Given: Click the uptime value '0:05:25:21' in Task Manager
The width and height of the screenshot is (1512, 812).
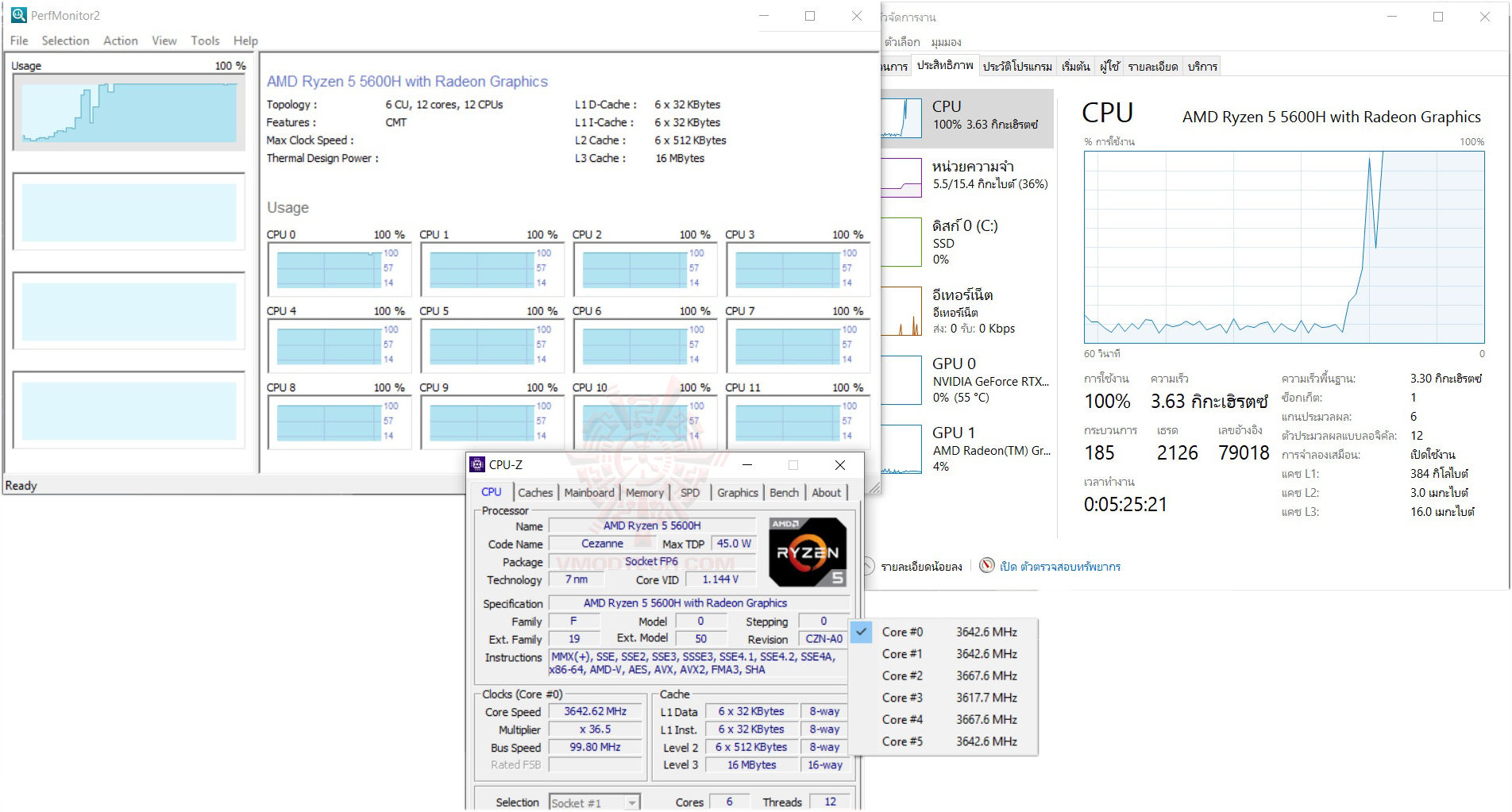Looking at the screenshot, I should (x=1125, y=504).
